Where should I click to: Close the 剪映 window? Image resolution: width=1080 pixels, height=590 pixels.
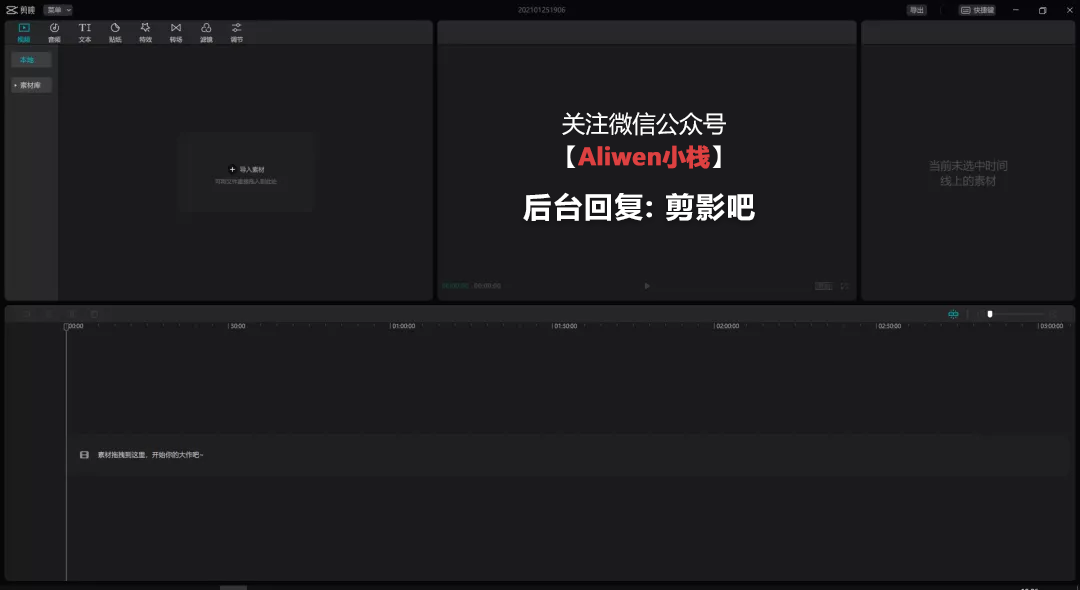click(1070, 10)
